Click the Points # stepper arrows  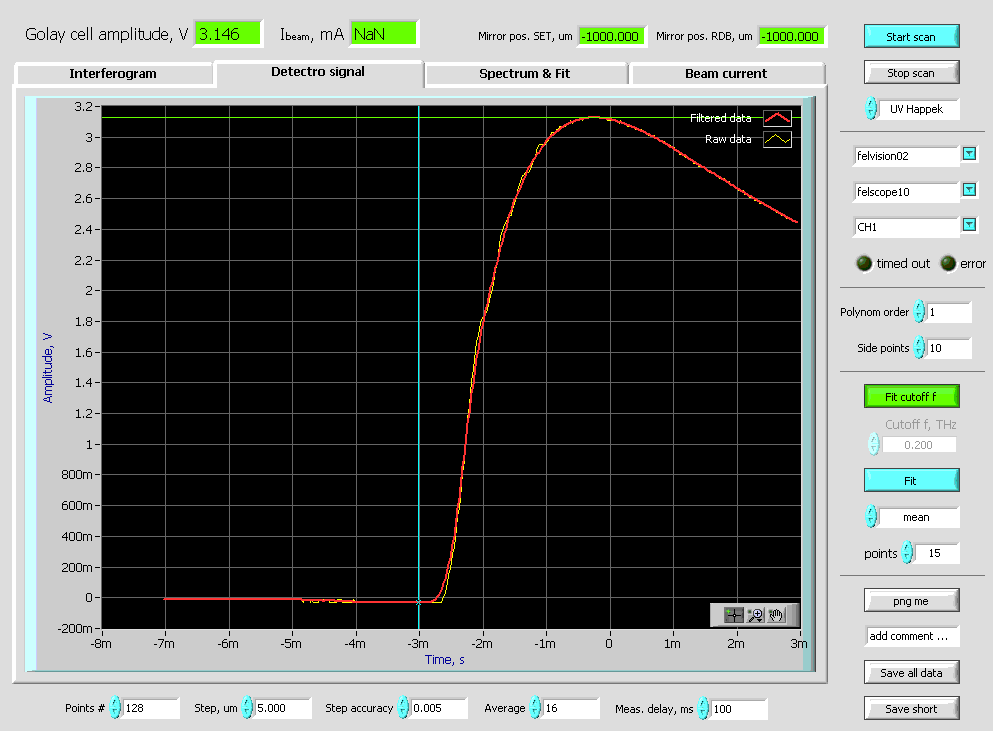[115, 708]
